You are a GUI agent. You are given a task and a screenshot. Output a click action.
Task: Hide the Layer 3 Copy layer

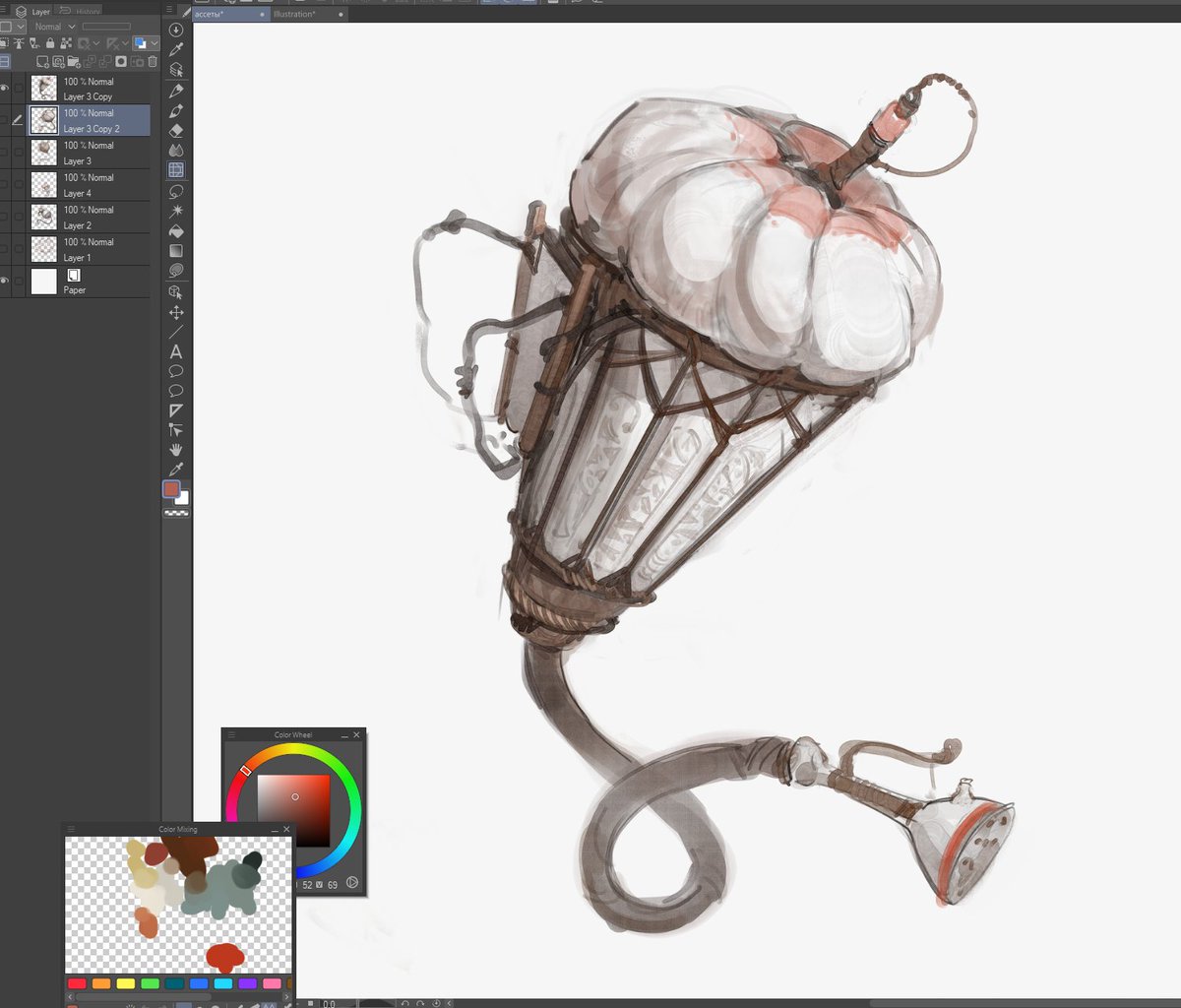pyautogui.click(x=5, y=89)
